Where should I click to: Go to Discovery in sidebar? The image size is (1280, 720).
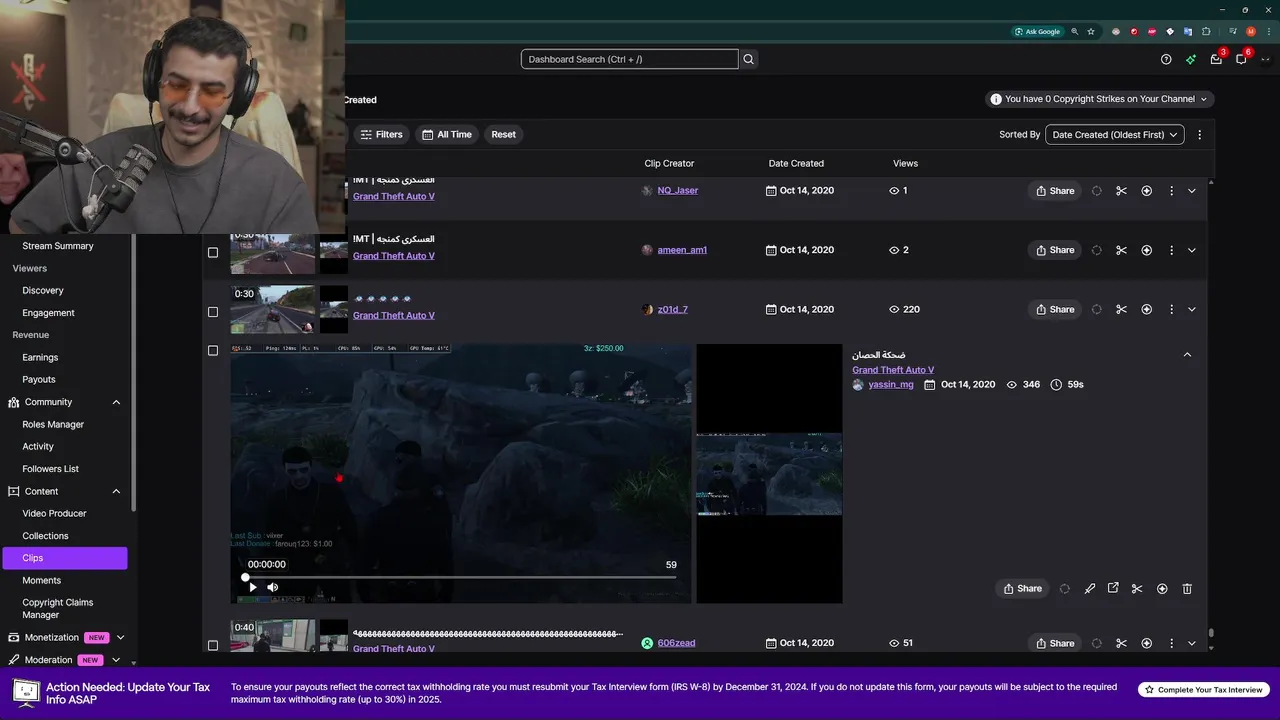pos(43,290)
